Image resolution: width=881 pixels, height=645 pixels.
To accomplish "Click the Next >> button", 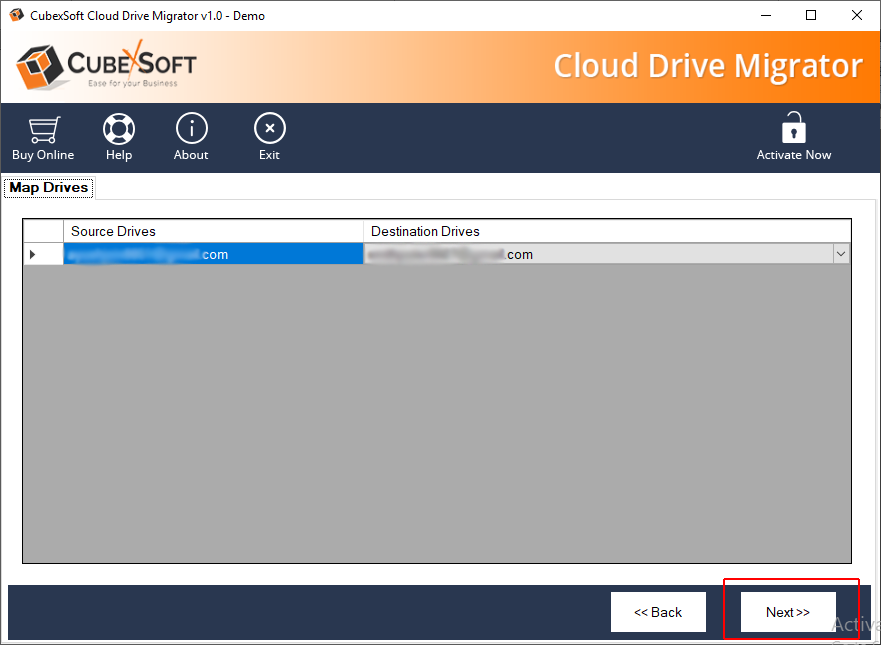I will click(x=788, y=612).
